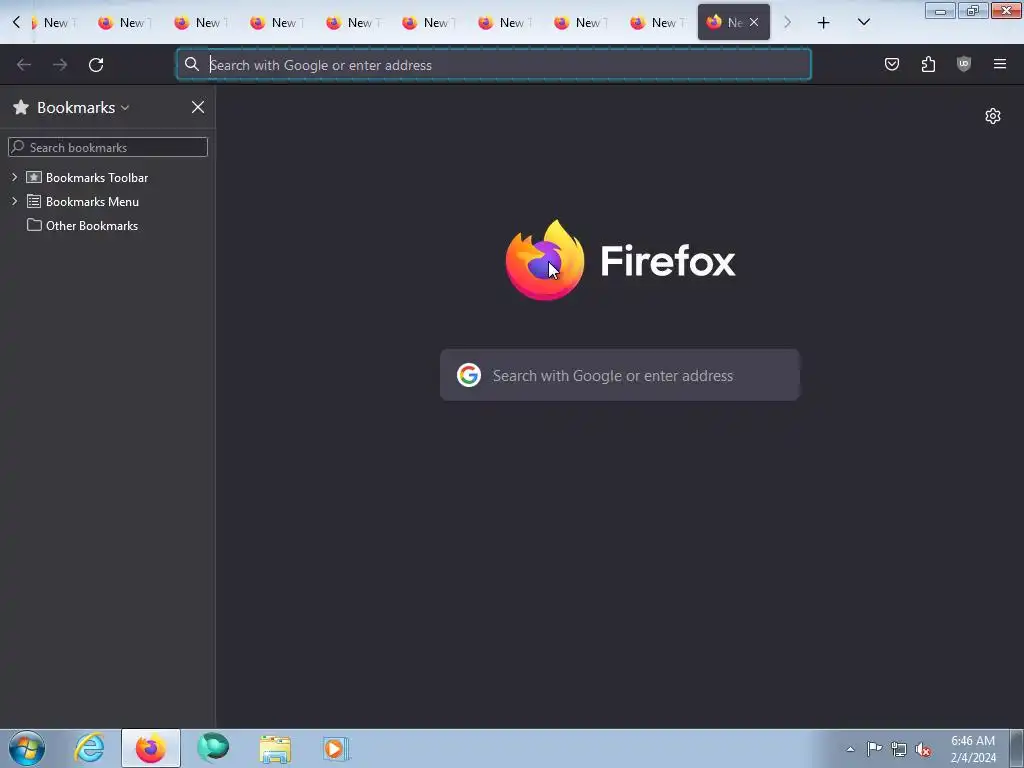1024x768 pixels.
Task: Open the green globe taskbar app
Action: click(x=213, y=748)
